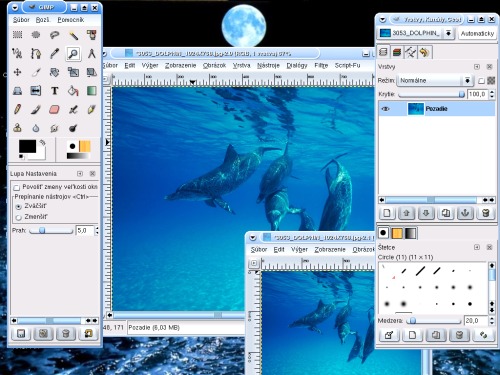The height and width of the screenshot is (375, 500).
Task: Click the active gradient indicator in toolbox
Action: tap(78, 156)
